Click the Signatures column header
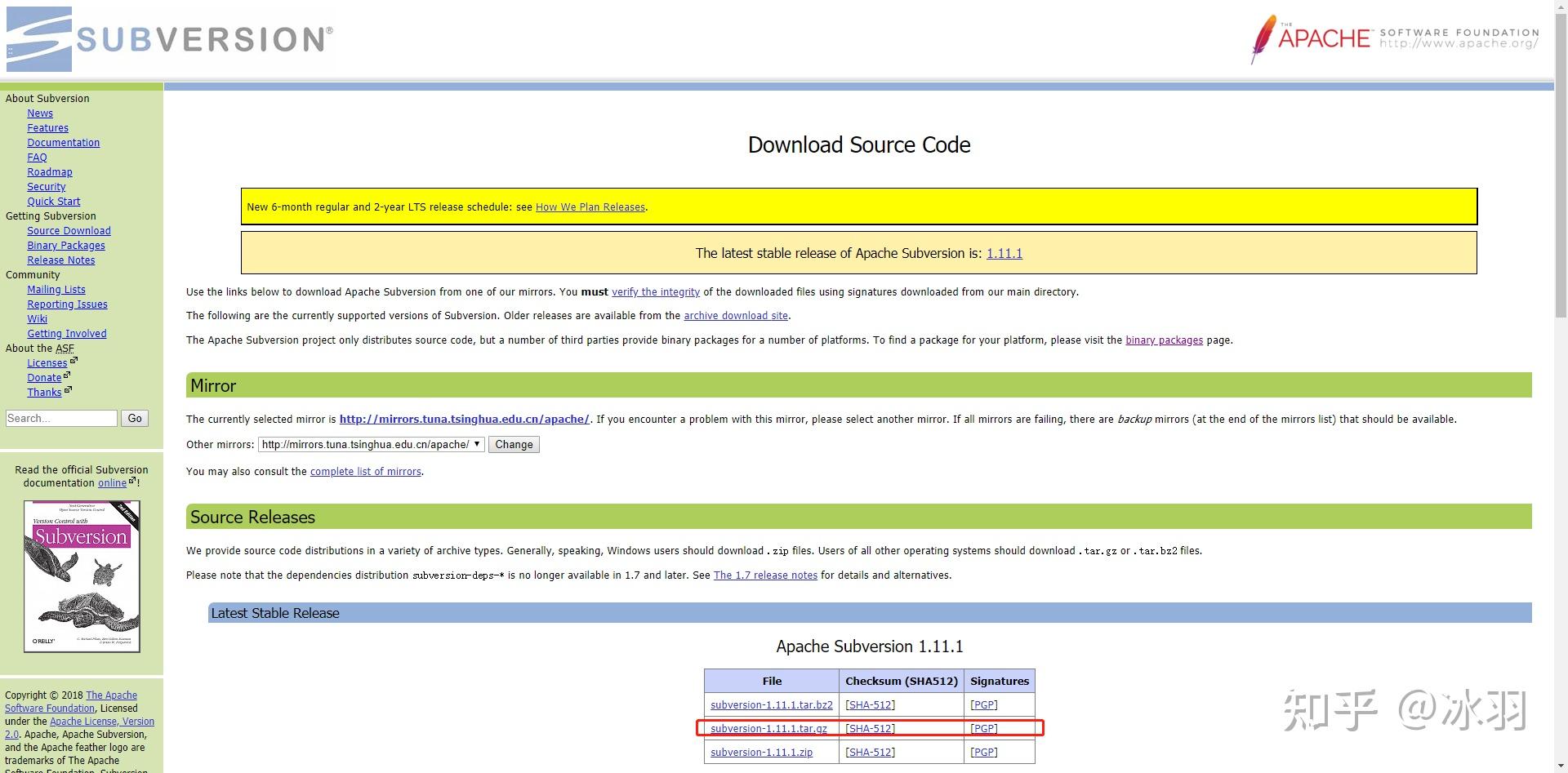This screenshot has width=1568, height=773. (x=1000, y=682)
